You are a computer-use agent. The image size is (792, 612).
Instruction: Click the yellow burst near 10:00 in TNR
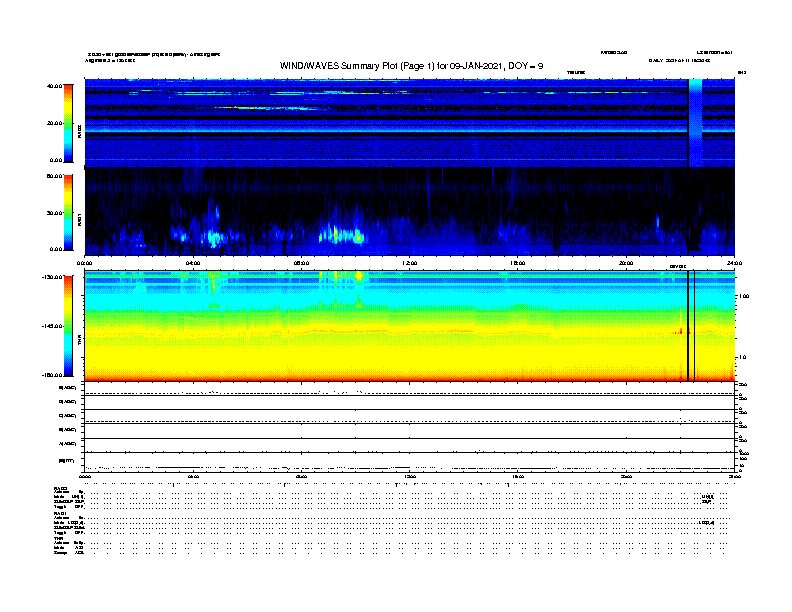click(359, 276)
